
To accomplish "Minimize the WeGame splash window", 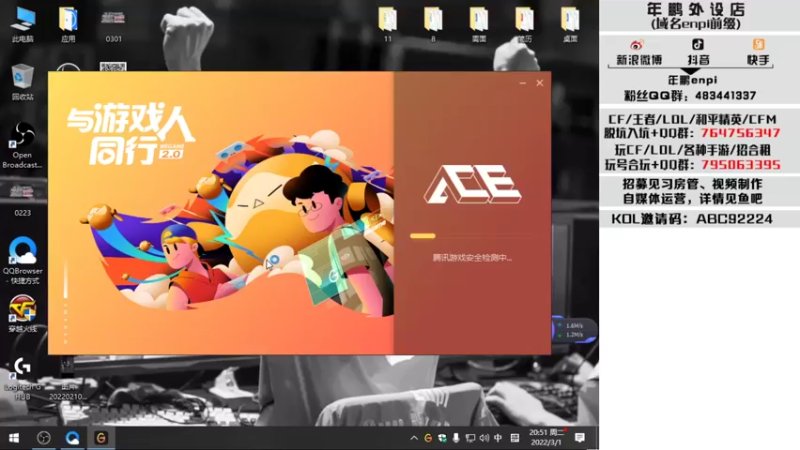I will point(522,83).
